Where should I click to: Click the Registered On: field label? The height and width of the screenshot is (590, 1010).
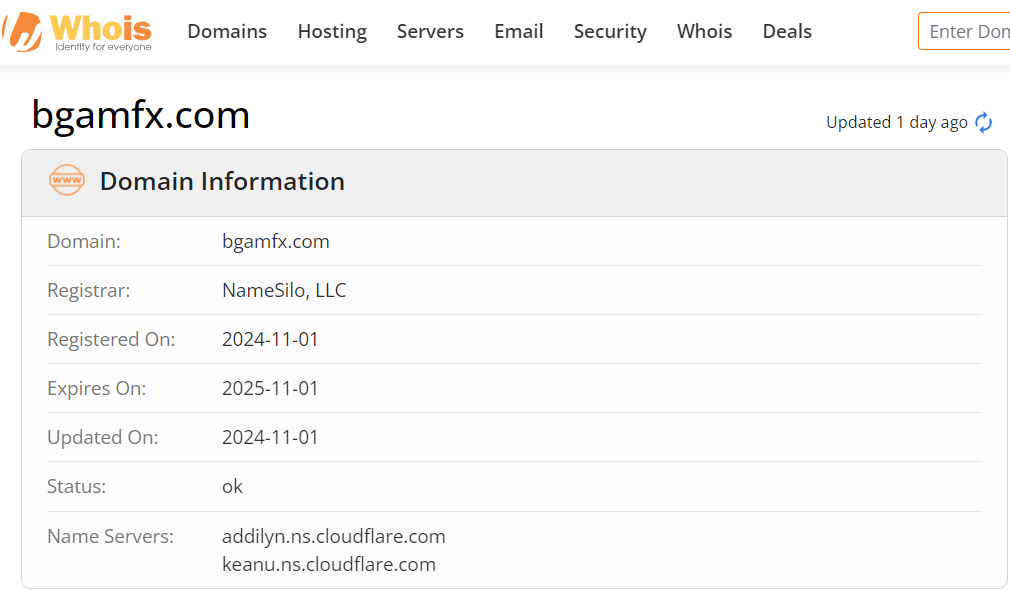point(111,339)
